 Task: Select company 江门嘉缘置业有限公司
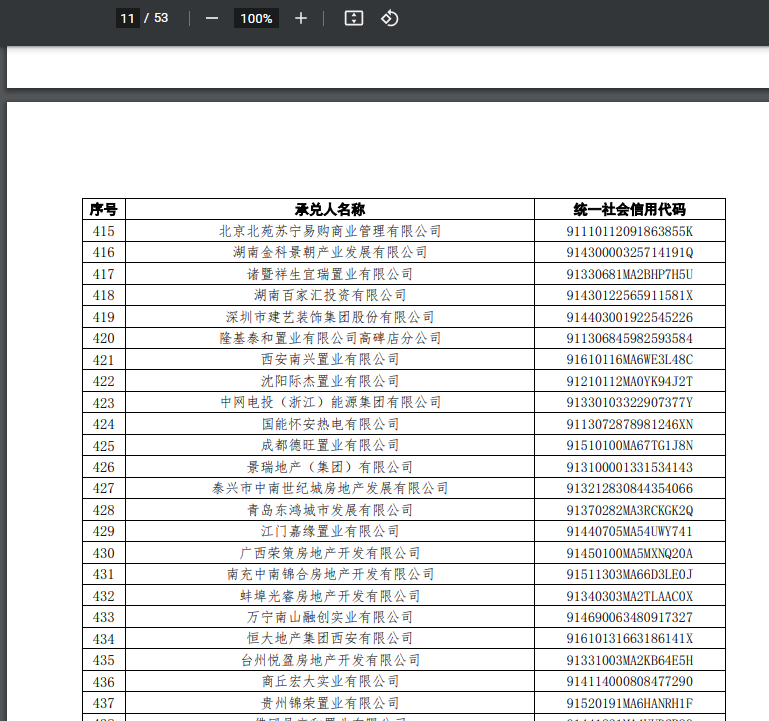click(330, 531)
